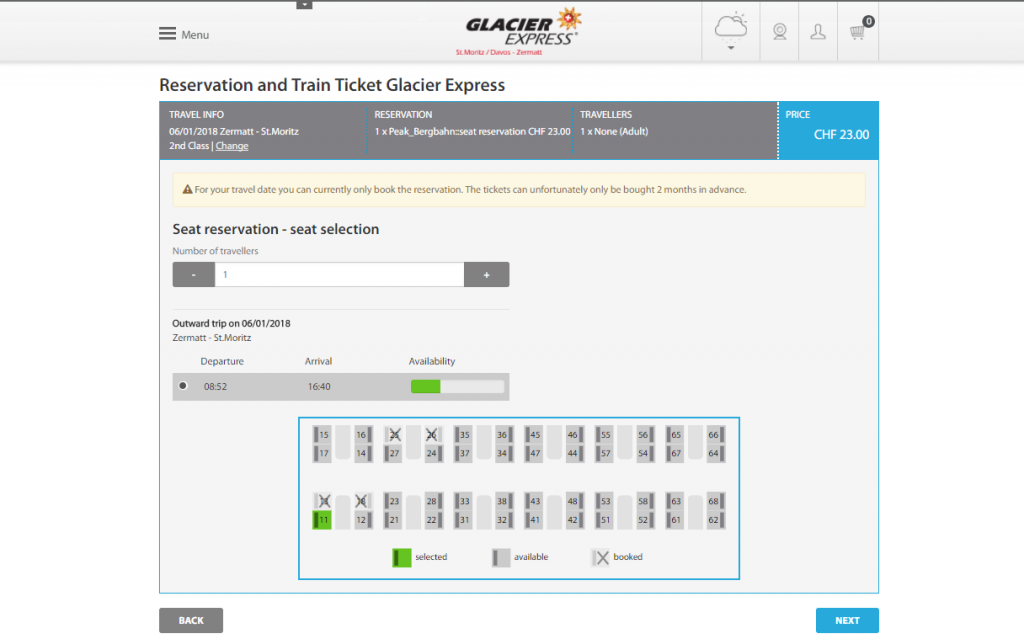Select seat 15

[x=322, y=434]
